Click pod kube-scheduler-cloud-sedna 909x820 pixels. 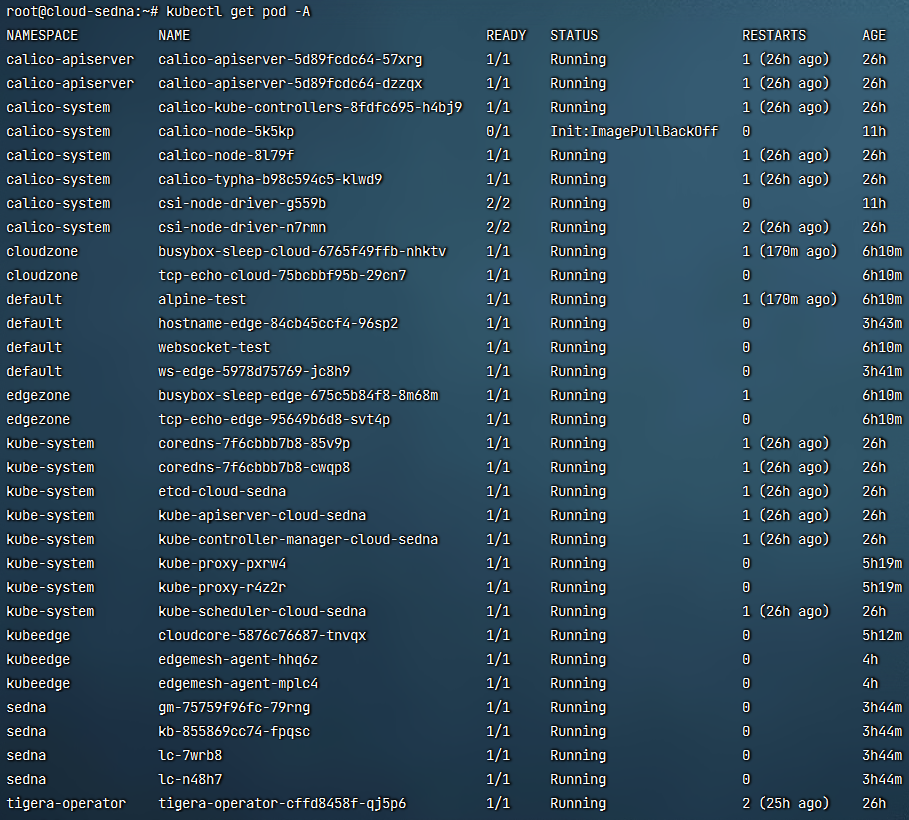262,611
